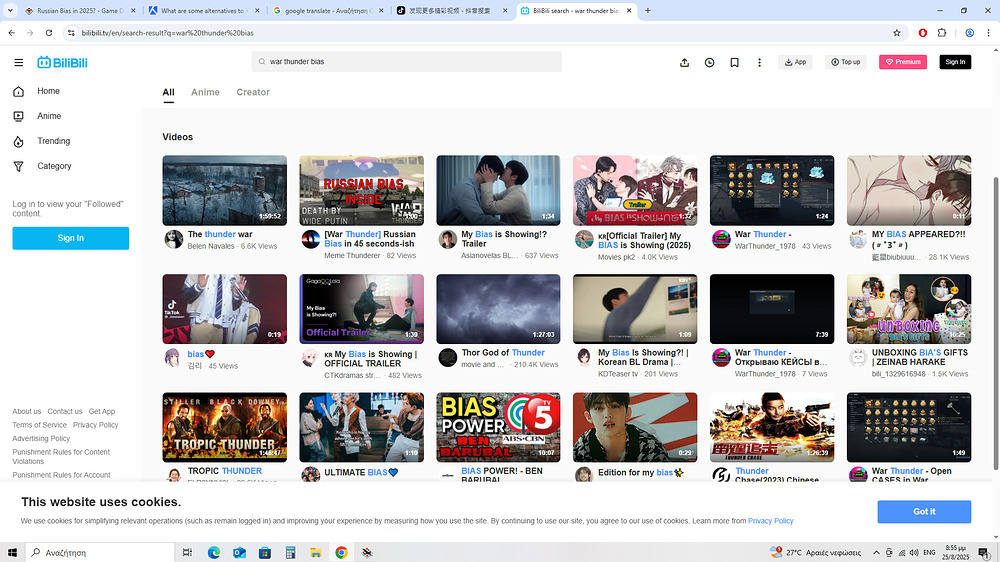Click the App download button

795,62
